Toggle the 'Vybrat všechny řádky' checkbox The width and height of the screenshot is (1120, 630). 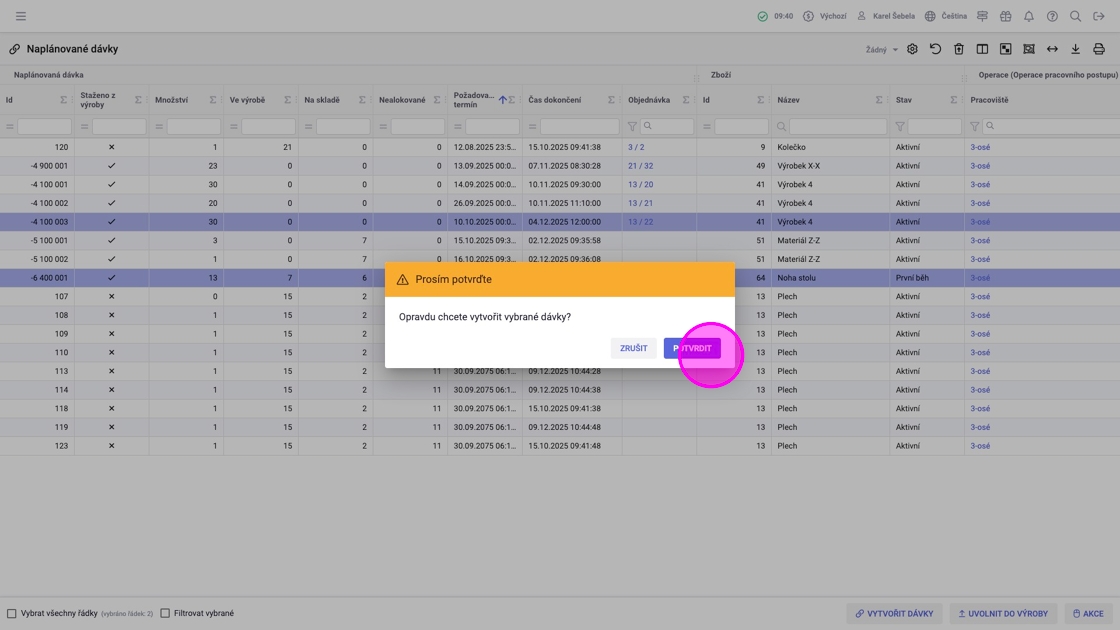point(12,613)
